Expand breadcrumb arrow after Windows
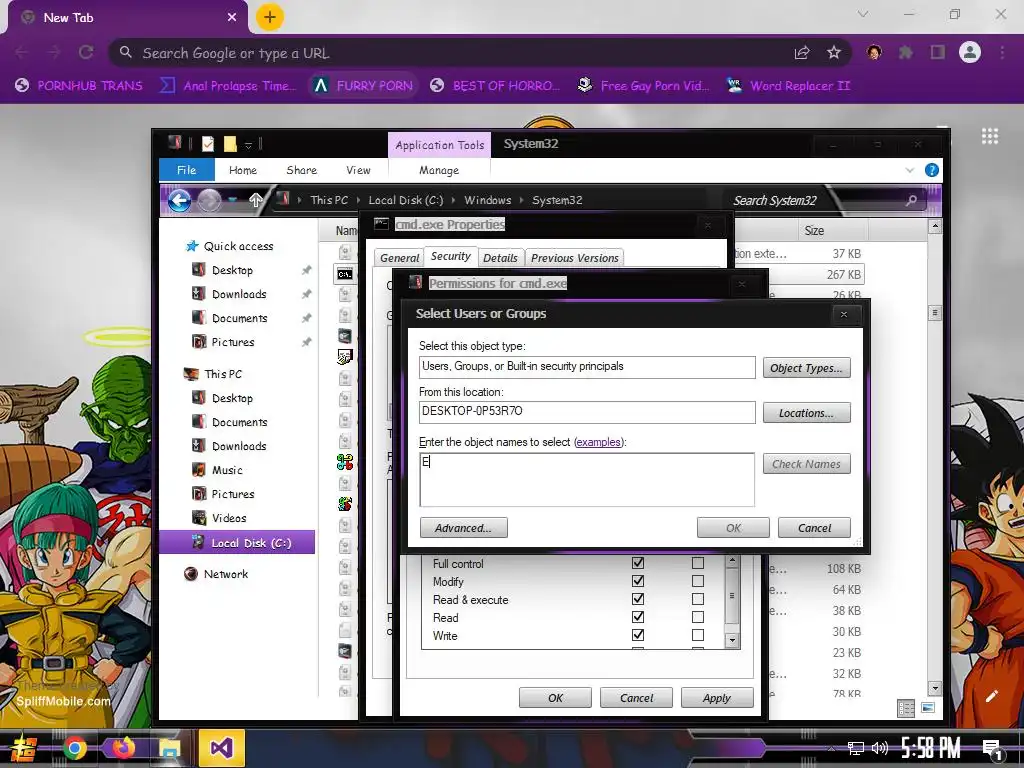Screen dimensions: 1024x768 tap(522, 200)
